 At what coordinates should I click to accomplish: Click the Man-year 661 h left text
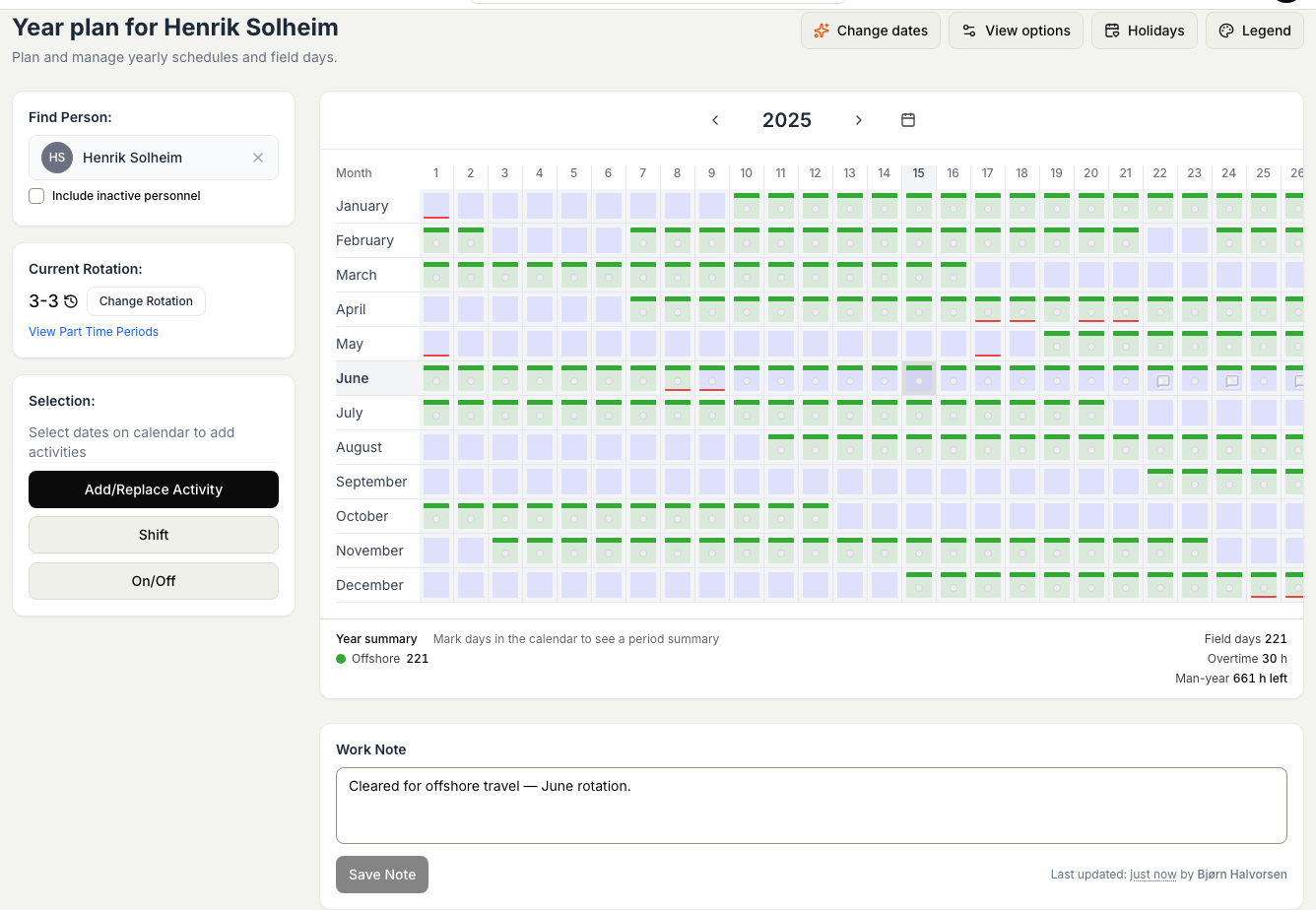1231,679
